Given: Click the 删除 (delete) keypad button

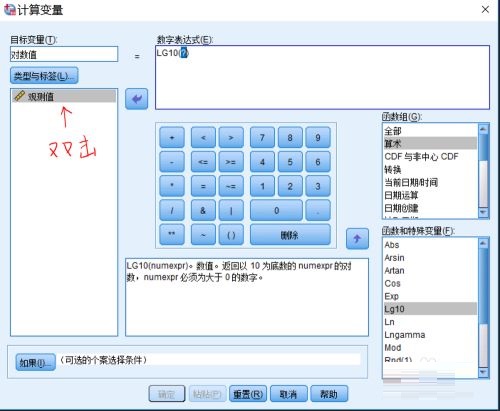Looking at the screenshot, I should point(290,234).
